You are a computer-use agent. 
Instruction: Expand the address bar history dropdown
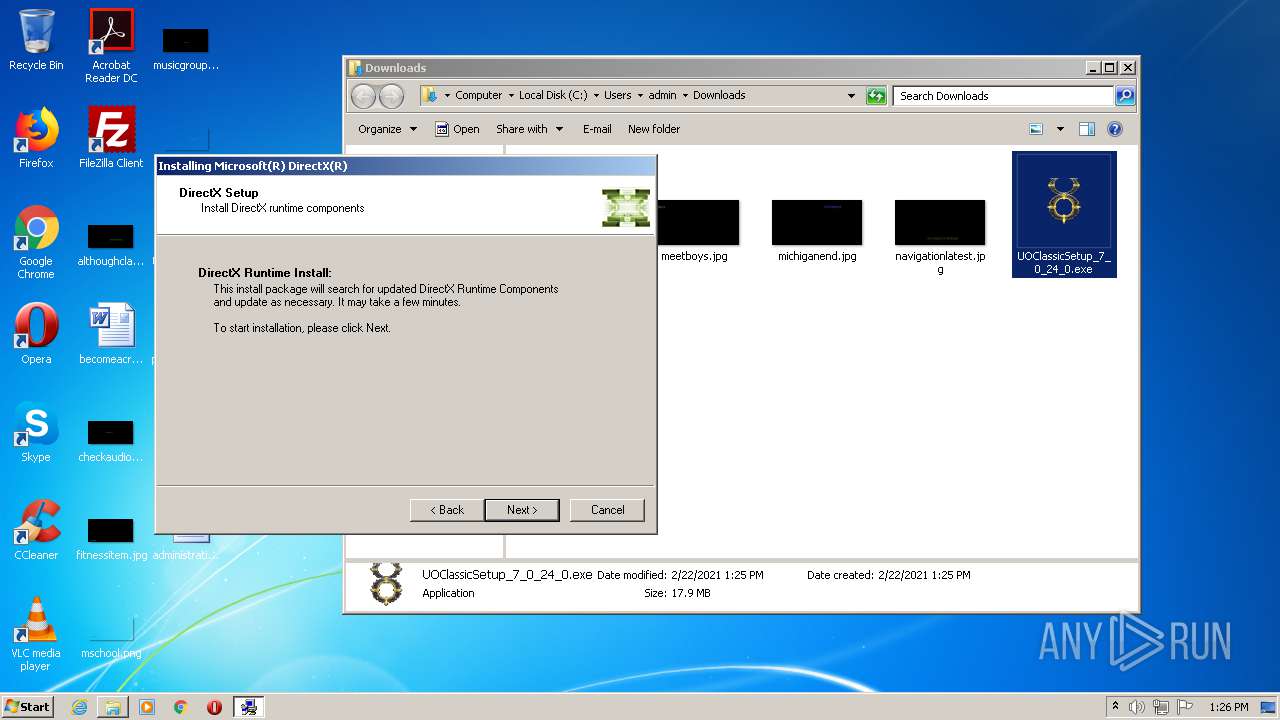pyautogui.click(x=851, y=96)
